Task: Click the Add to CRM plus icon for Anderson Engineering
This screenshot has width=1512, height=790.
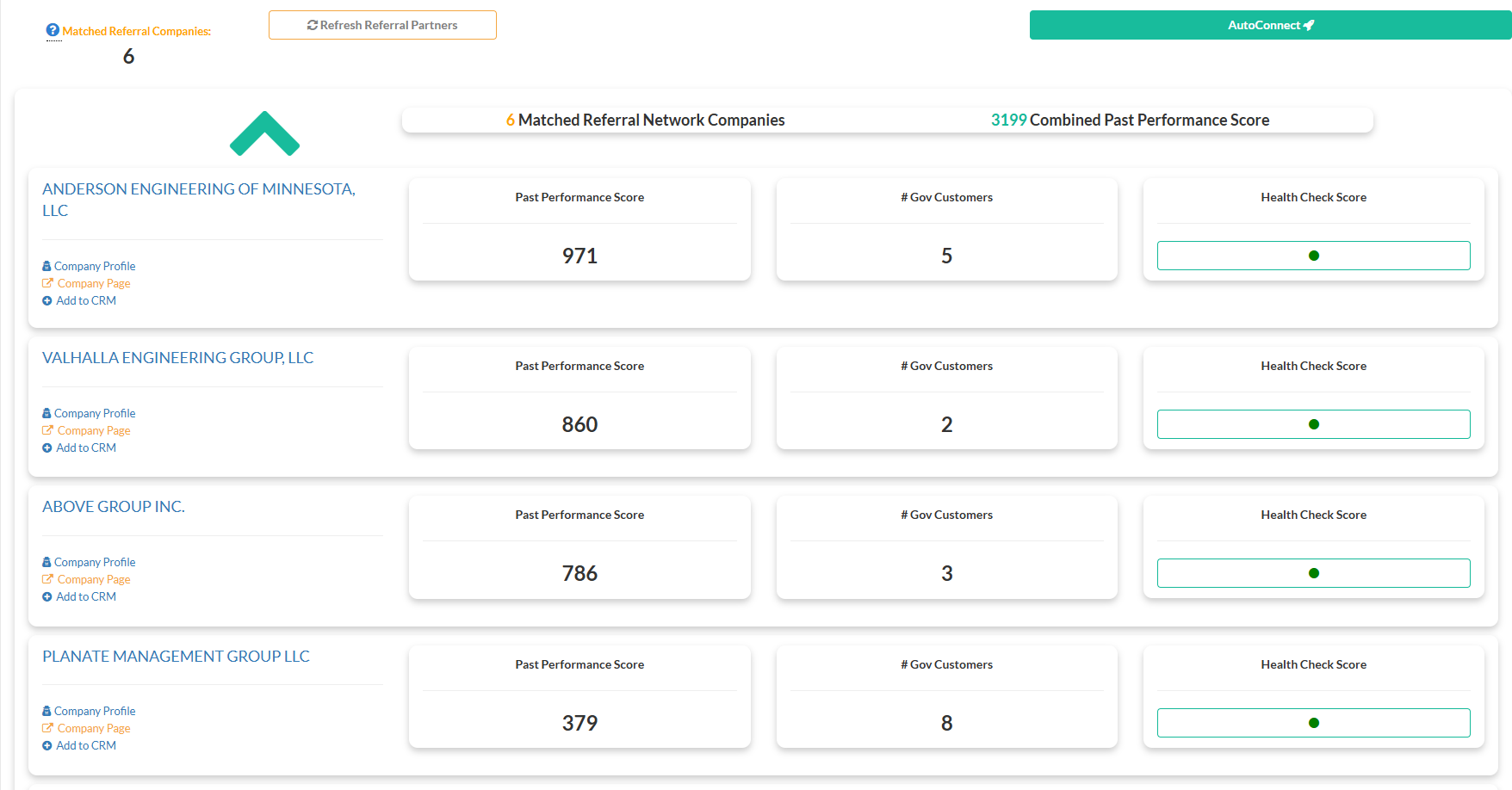Action: click(x=47, y=300)
